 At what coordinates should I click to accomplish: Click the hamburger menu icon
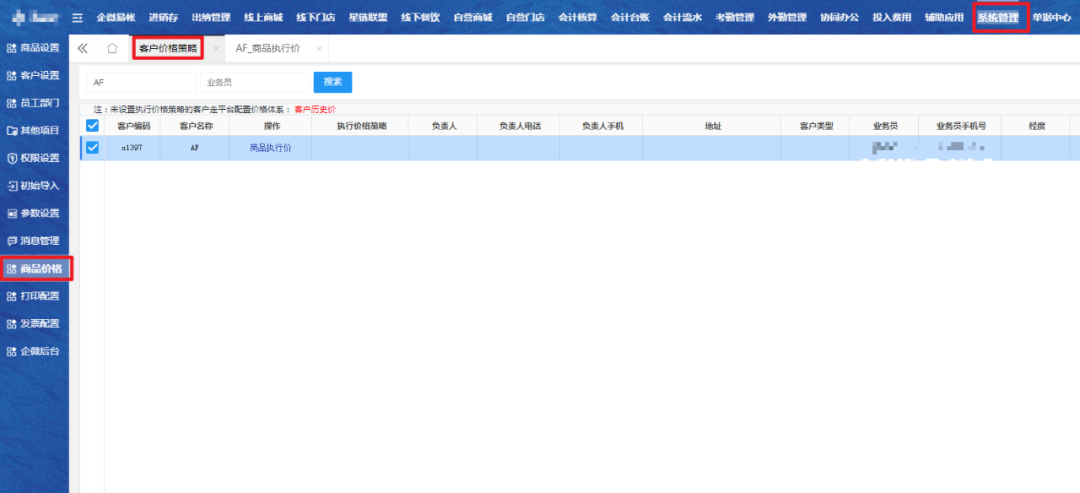77,18
